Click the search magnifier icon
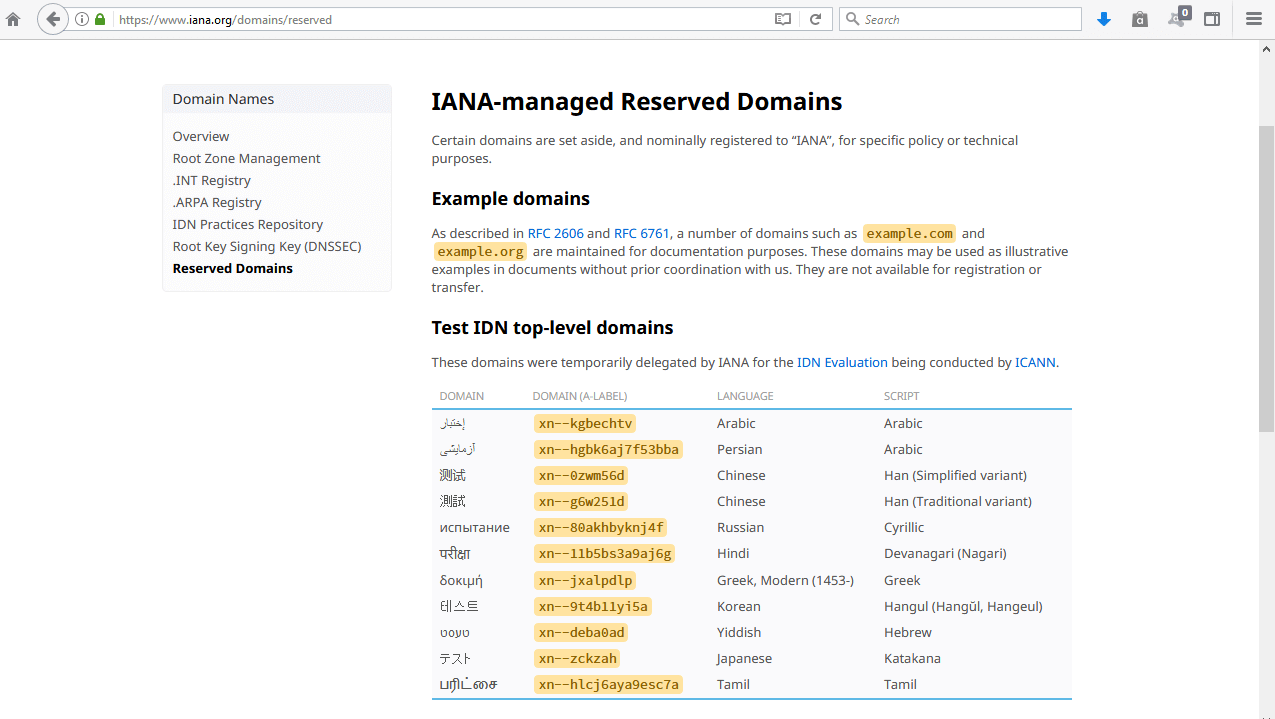Image resolution: width=1275 pixels, height=719 pixels. coord(853,19)
